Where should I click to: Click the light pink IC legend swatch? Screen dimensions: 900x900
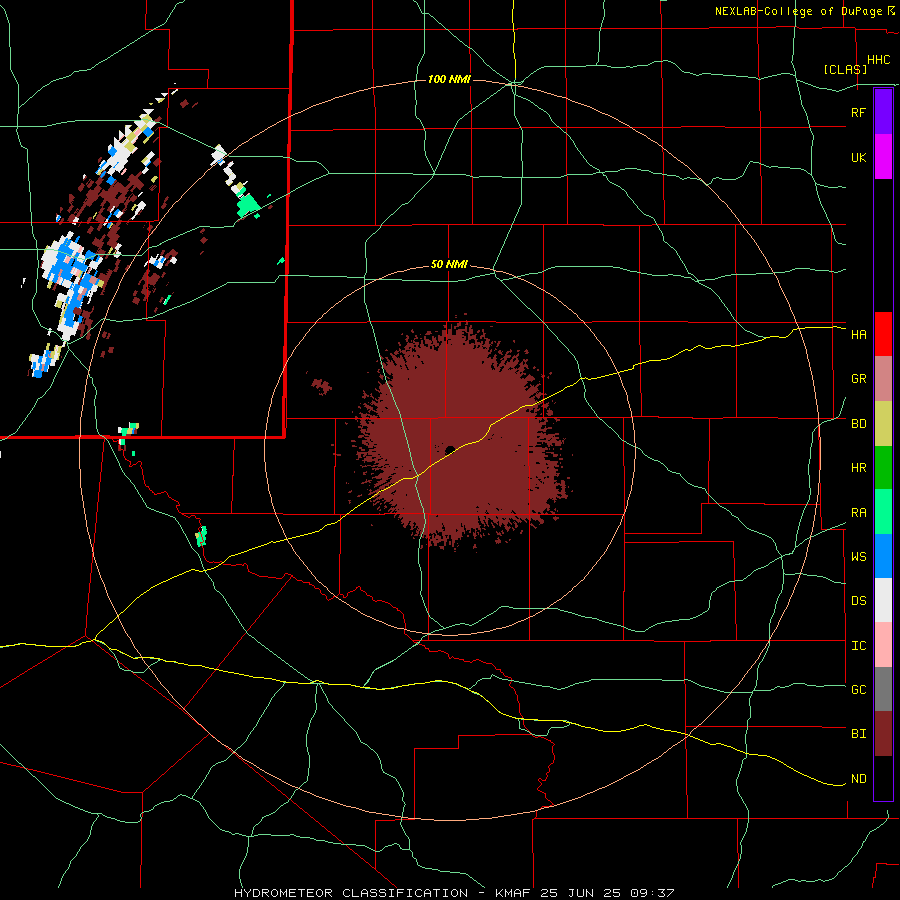pyautogui.click(x=883, y=645)
